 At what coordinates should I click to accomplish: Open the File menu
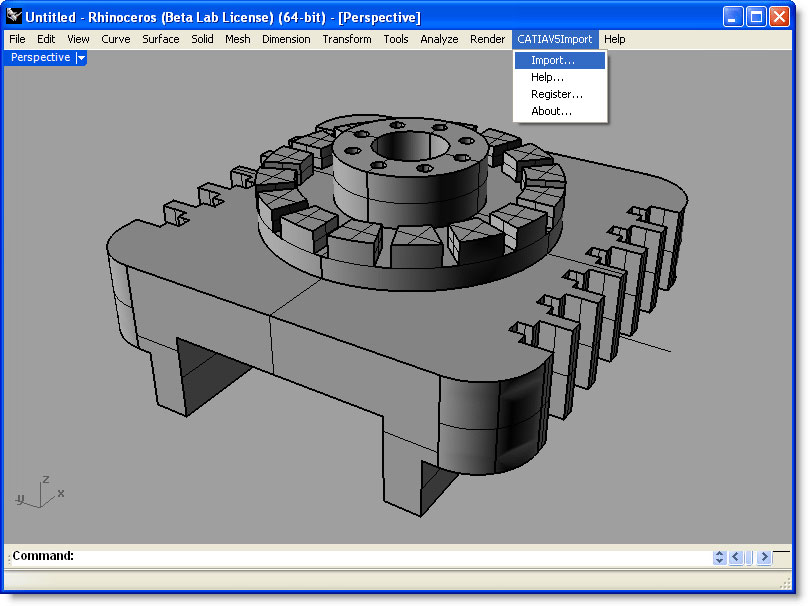[16, 39]
